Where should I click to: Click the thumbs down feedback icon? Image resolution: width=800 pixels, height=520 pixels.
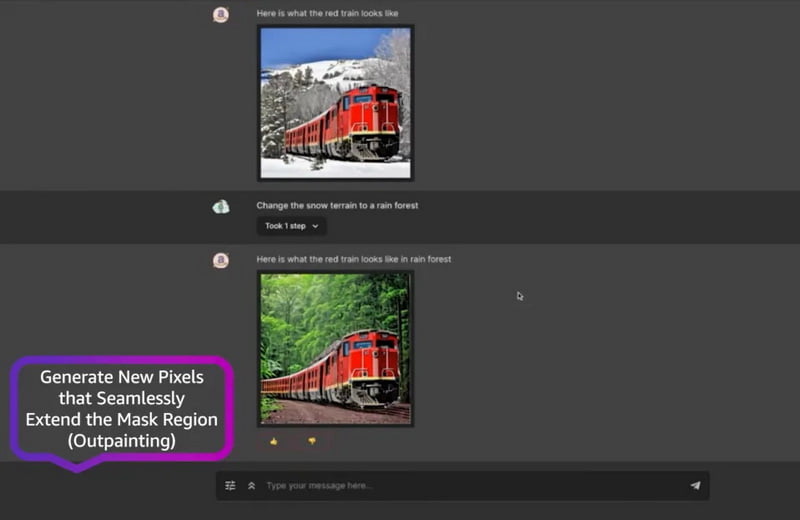(311, 441)
